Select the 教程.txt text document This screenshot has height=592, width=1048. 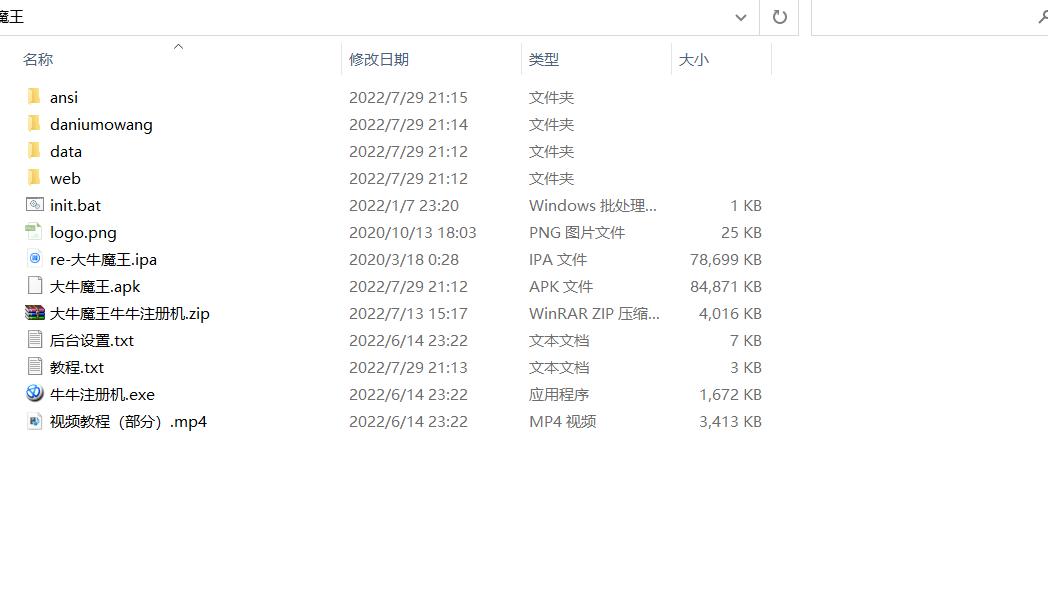tap(77, 367)
